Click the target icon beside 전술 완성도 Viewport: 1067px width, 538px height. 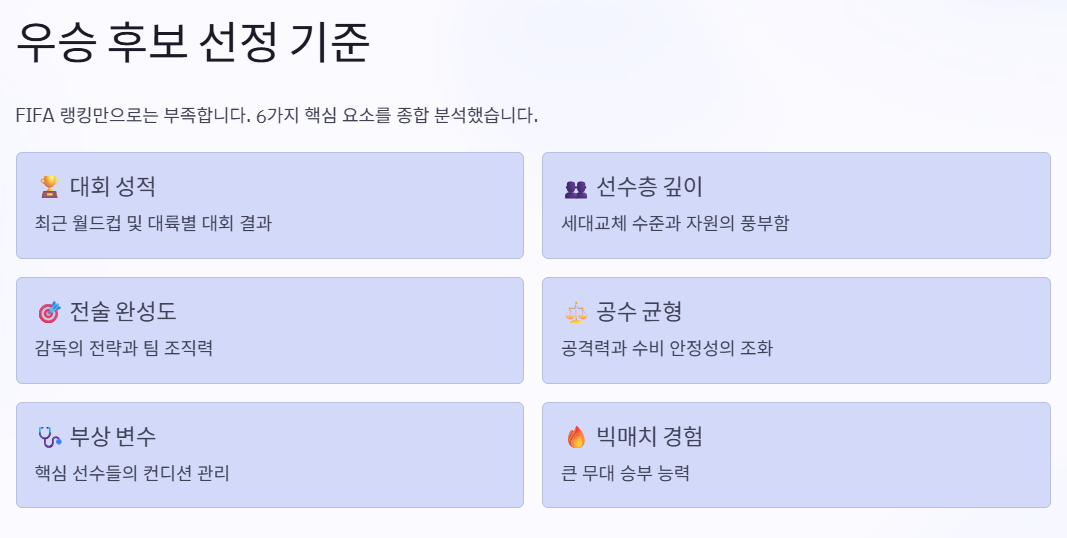[x=49, y=312]
